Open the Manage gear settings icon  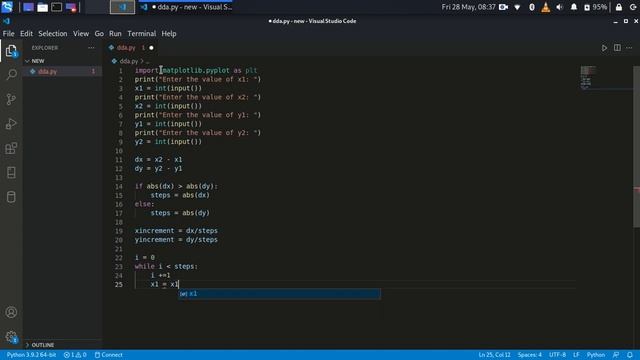(11, 337)
